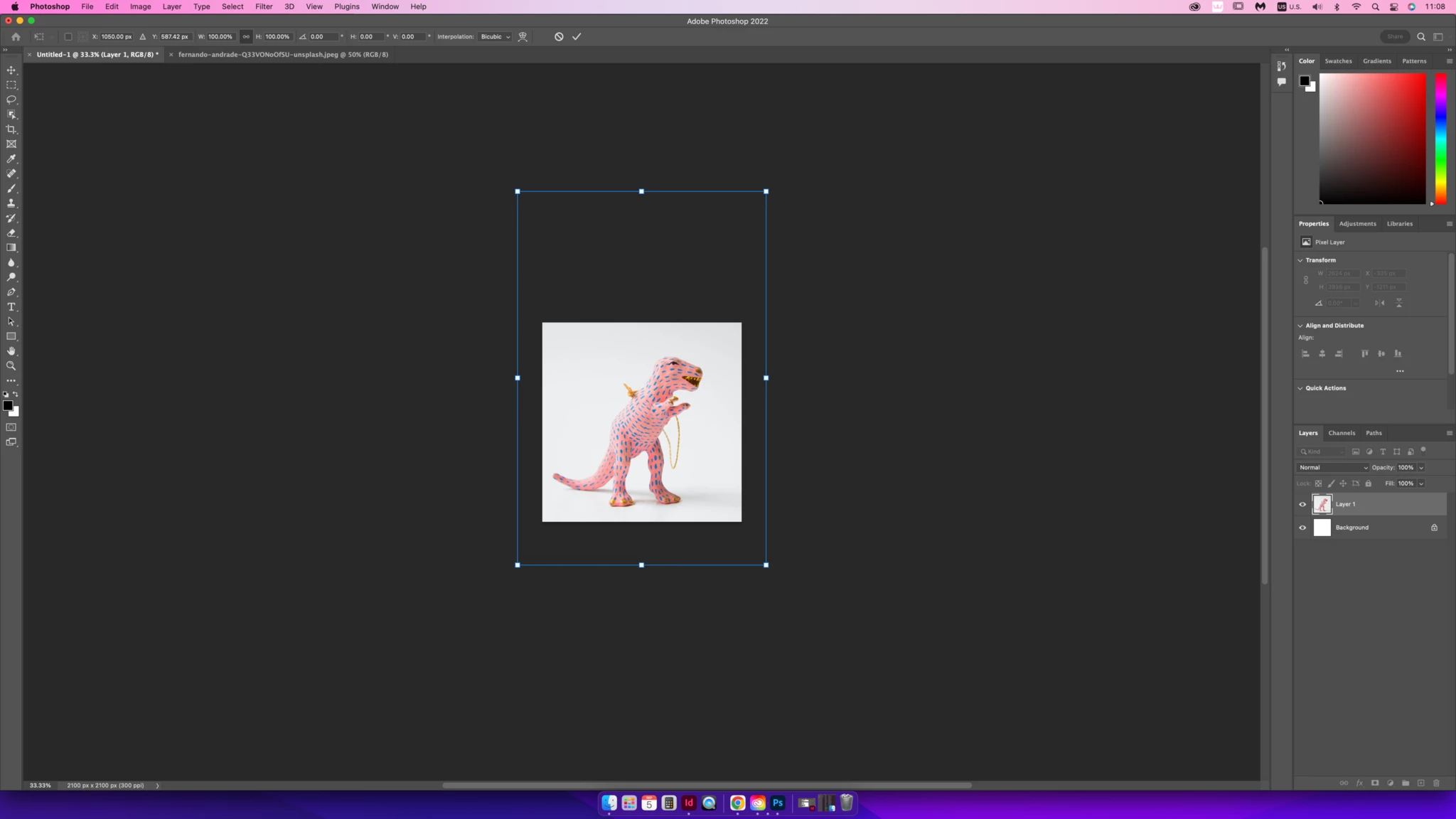1456x819 pixels.
Task: Hide the Background layer visibility
Action: point(1302,528)
